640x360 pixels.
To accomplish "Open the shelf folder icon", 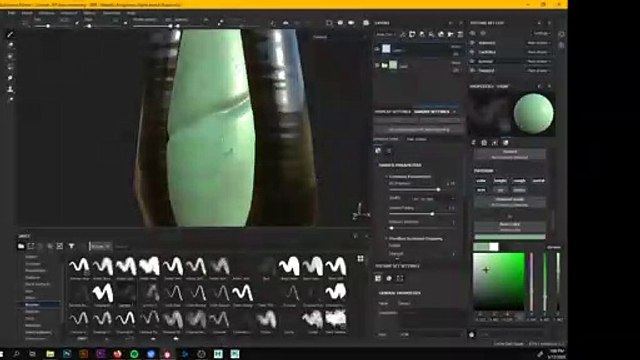I will click(21, 246).
